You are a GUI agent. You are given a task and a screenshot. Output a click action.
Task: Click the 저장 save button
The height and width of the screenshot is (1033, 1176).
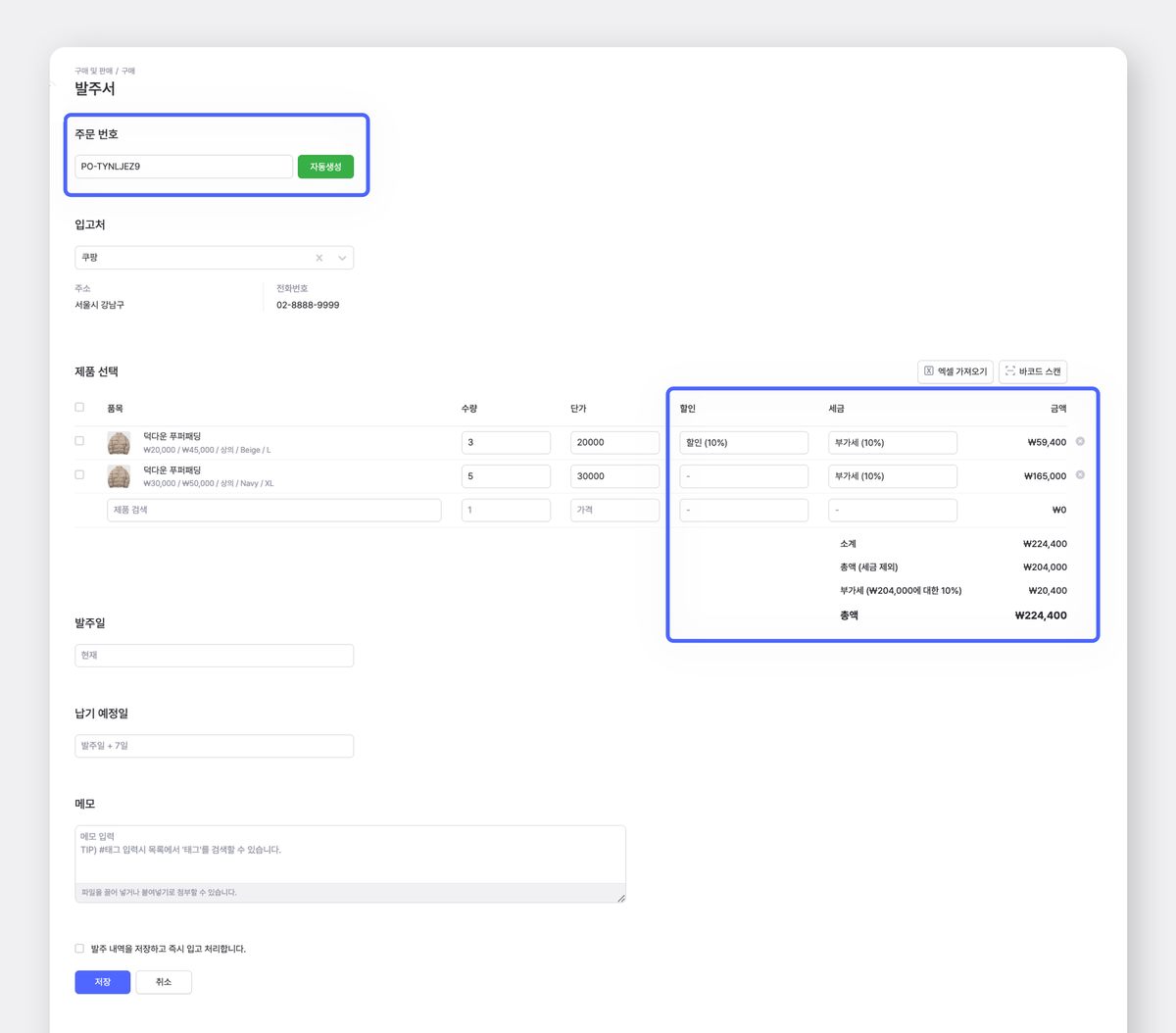point(102,982)
